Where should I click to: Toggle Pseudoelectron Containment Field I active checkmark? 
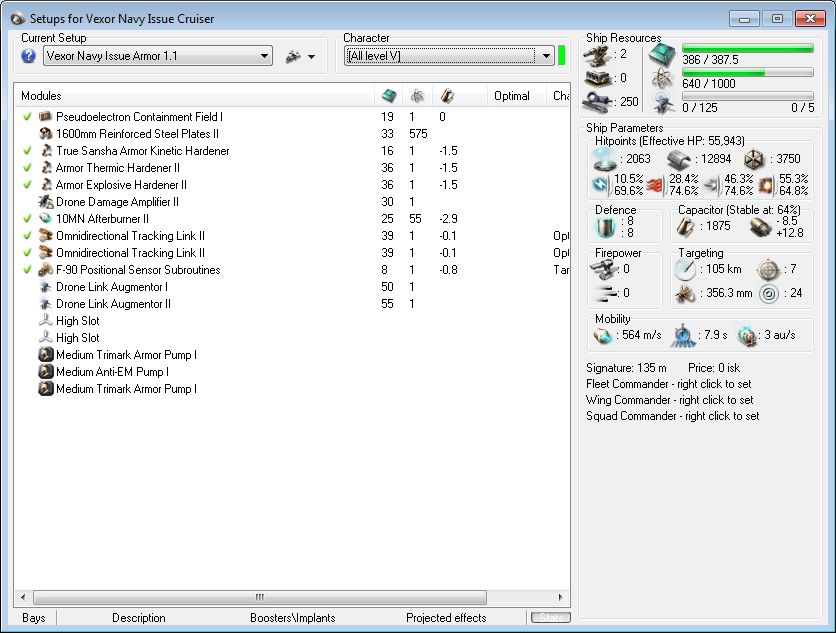point(27,116)
